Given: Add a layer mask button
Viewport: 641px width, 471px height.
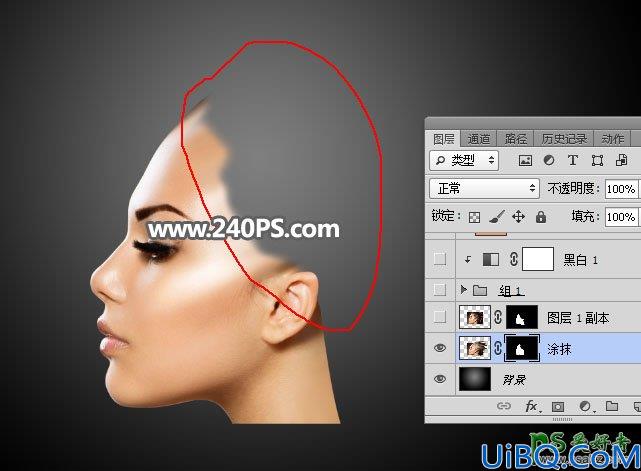Looking at the screenshot, I should coord(558,406).
